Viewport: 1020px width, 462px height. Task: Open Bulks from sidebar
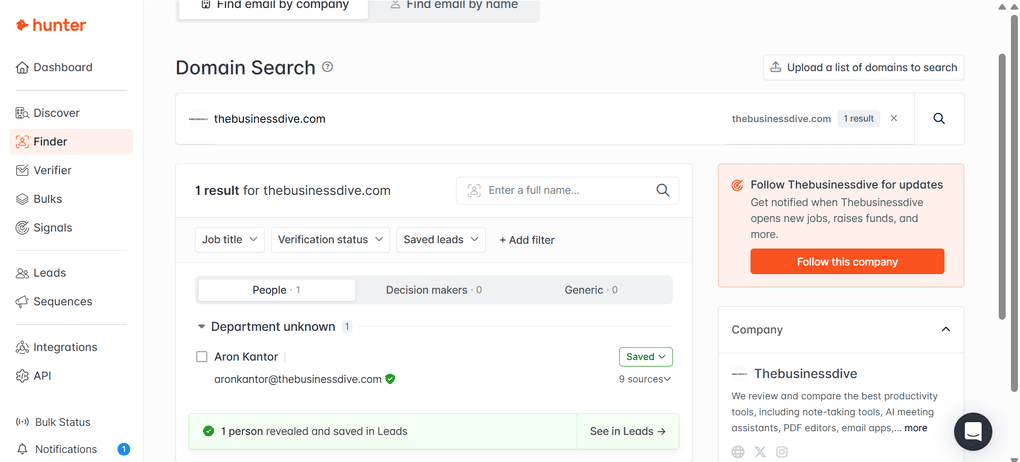tap(39, 198)
